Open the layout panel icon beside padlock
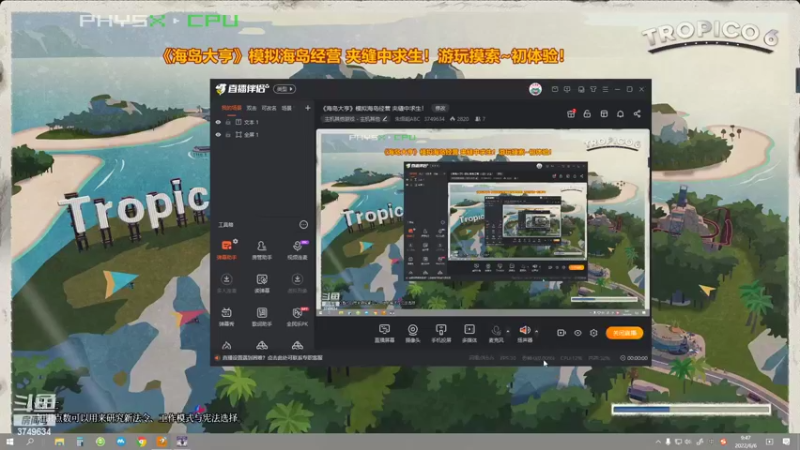 [x=604, y=114]
